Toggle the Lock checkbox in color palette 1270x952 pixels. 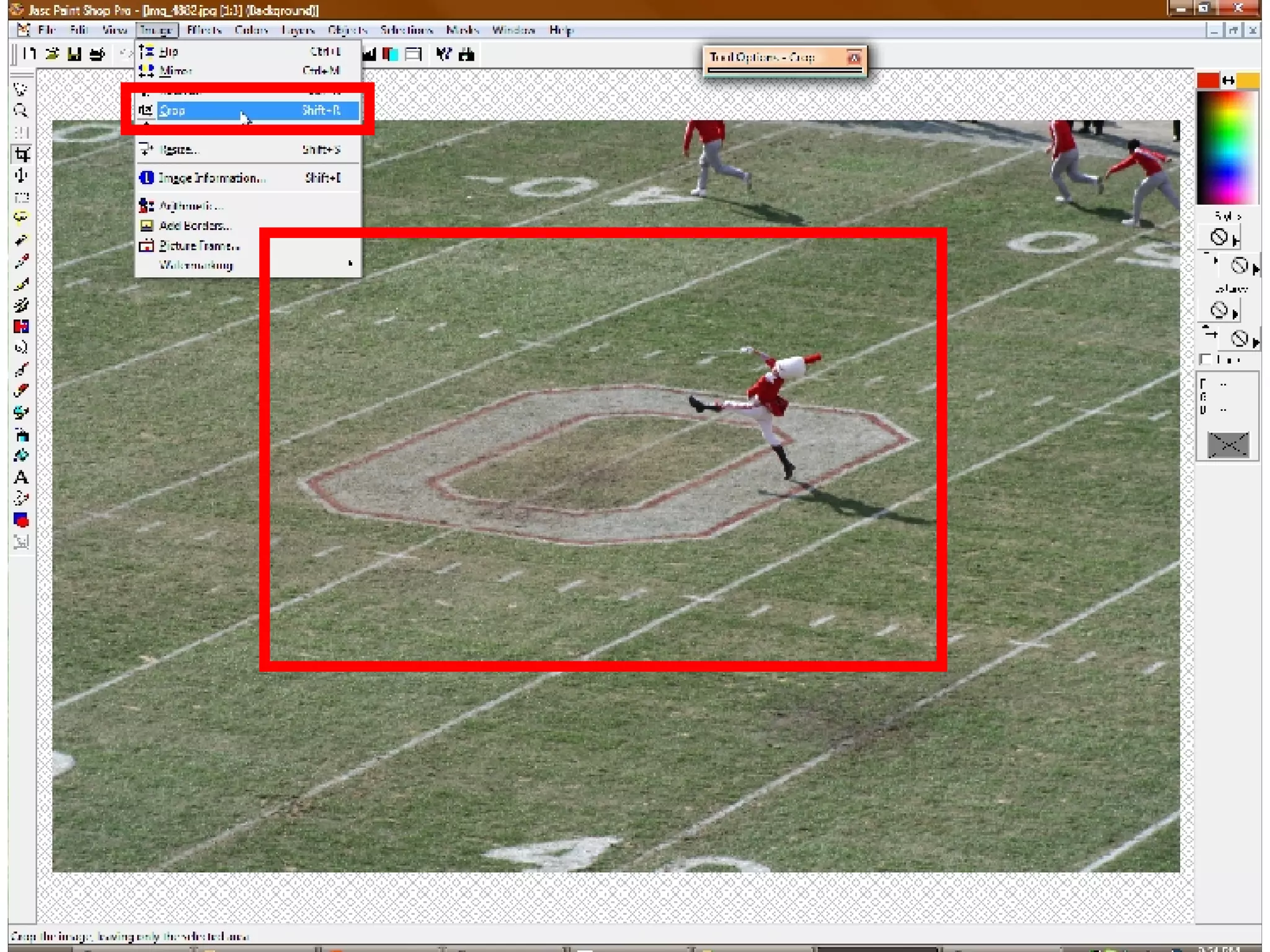(1206, 359)
